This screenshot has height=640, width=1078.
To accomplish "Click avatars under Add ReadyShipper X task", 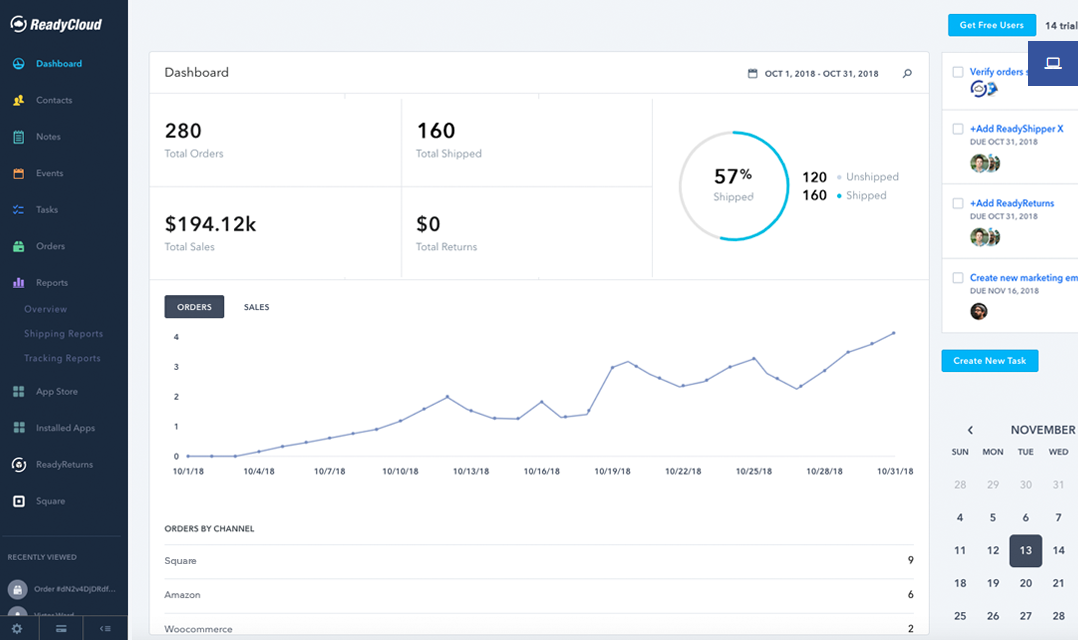I will [984, 163].
